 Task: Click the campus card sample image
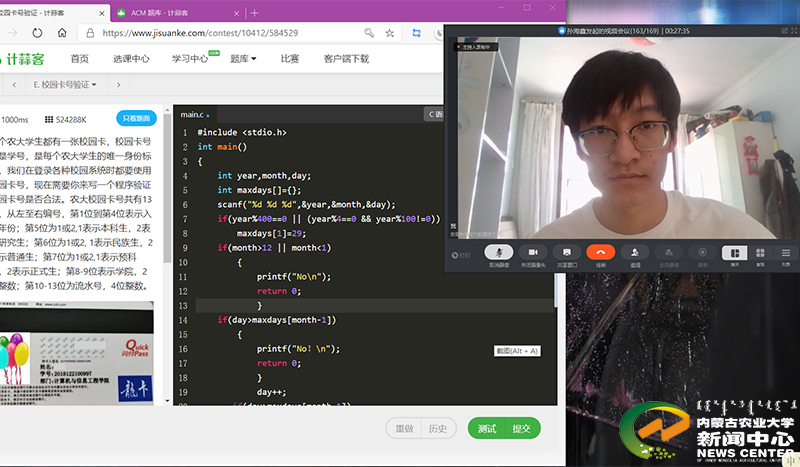tap(77, 354)
